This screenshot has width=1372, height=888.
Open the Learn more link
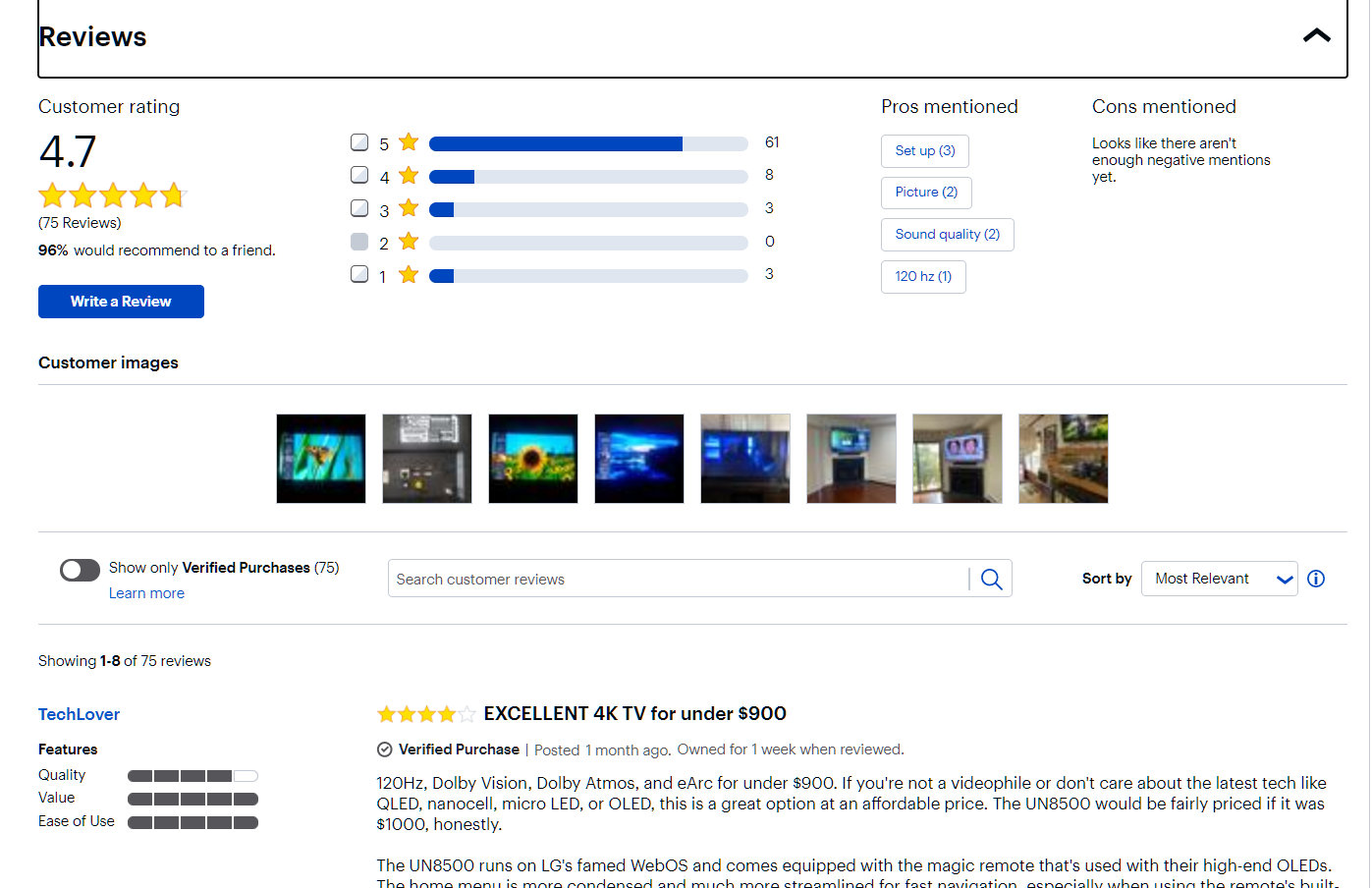146,593
